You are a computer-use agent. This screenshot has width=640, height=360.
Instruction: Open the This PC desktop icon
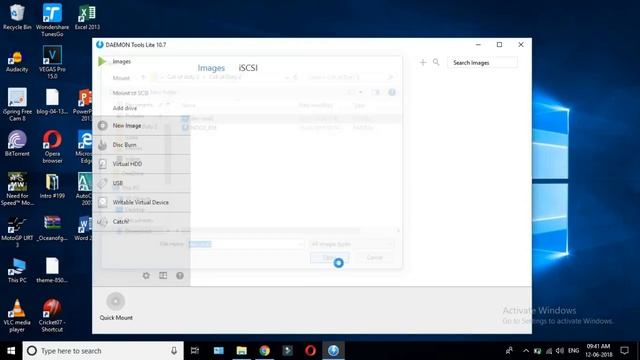coord(17,270)
